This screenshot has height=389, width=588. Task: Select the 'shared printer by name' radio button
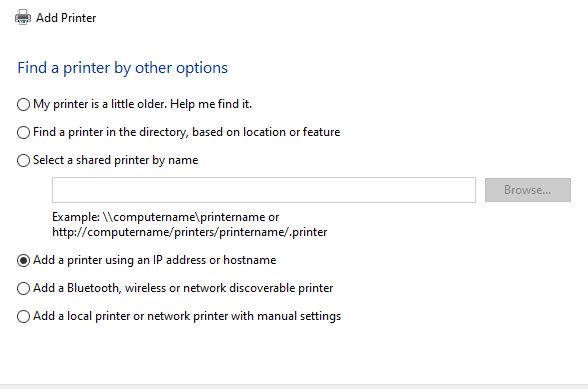(23, 161)
